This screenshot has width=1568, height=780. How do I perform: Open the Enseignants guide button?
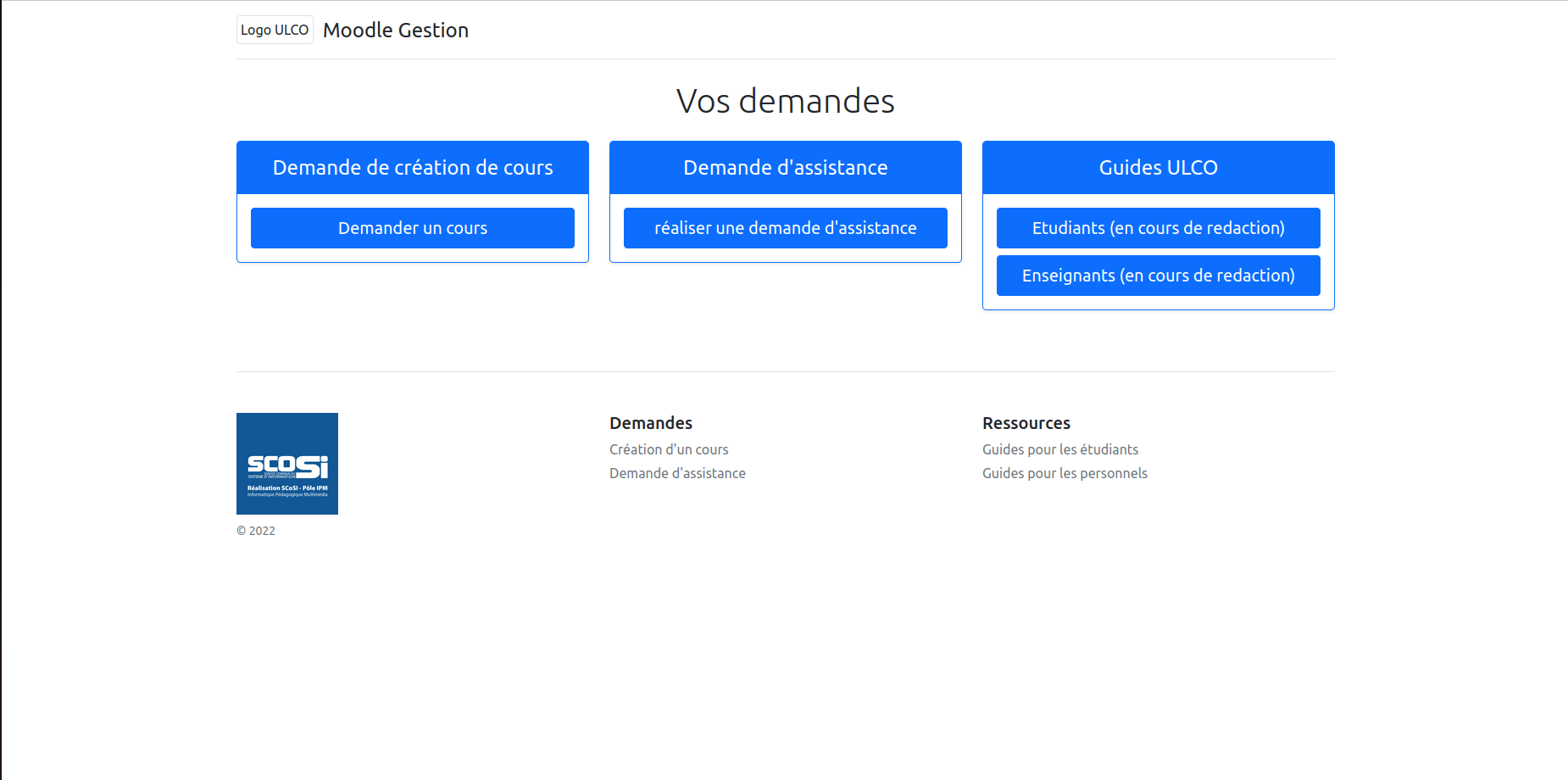1158,276
